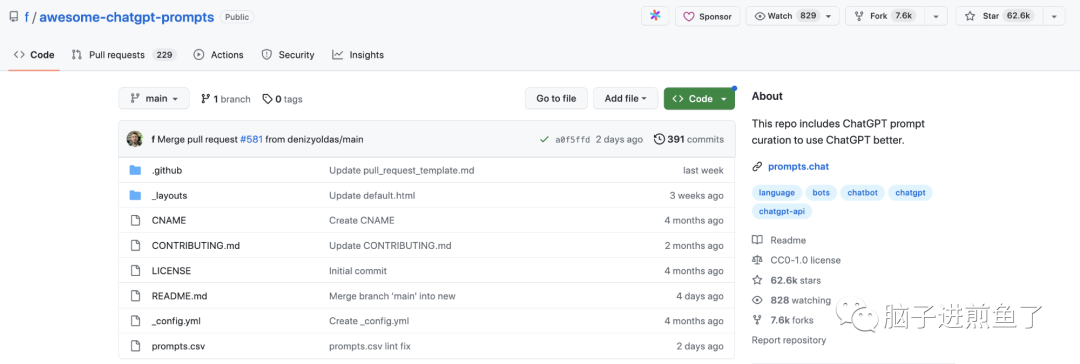
Task: Click the _layouts folder icon
Action: [135, 195]
